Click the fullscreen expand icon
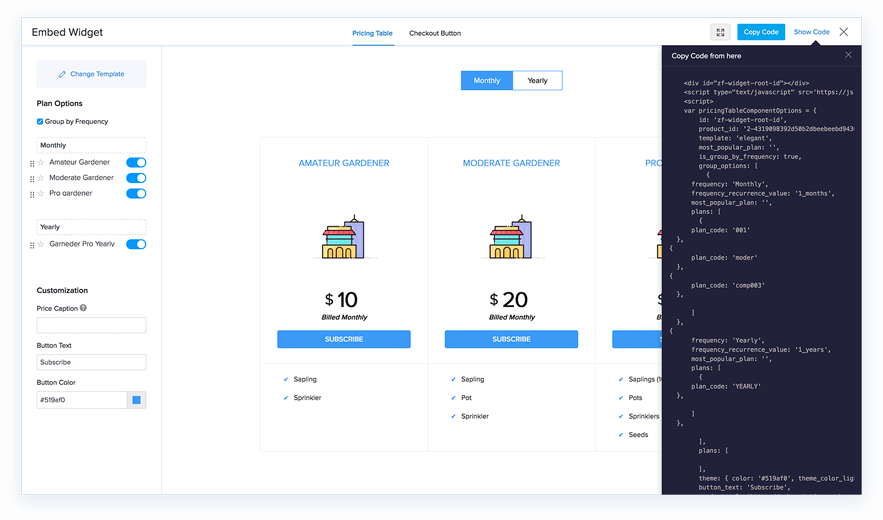 coord(720,32)
